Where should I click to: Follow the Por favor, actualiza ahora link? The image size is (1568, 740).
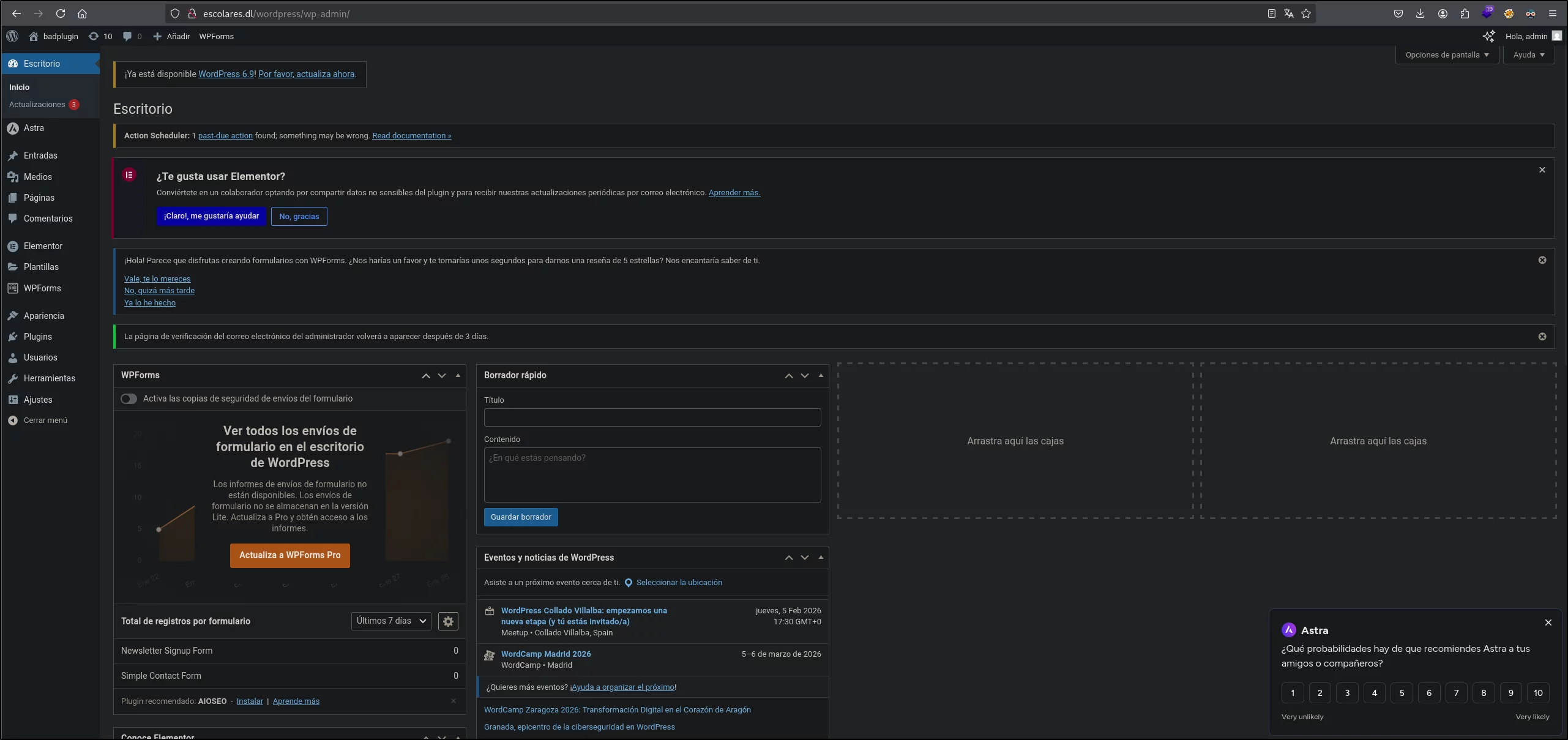point(306,74)
